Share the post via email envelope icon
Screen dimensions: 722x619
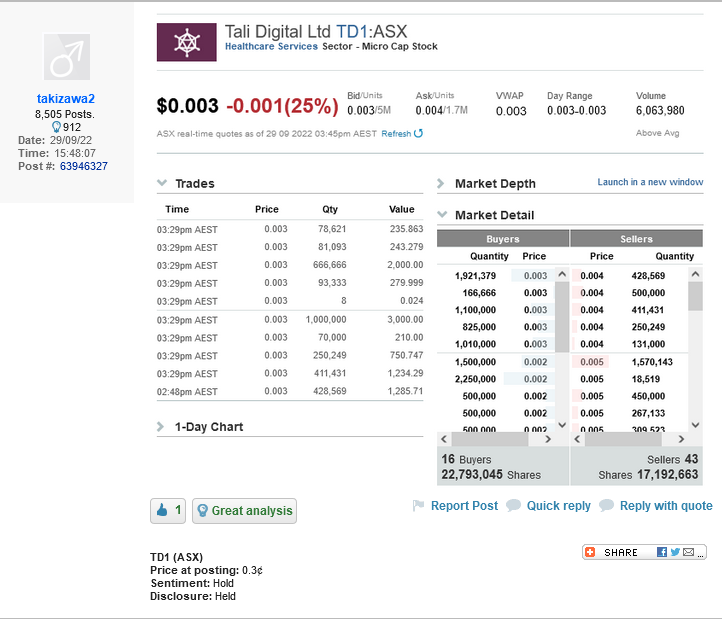click(688, 552)
